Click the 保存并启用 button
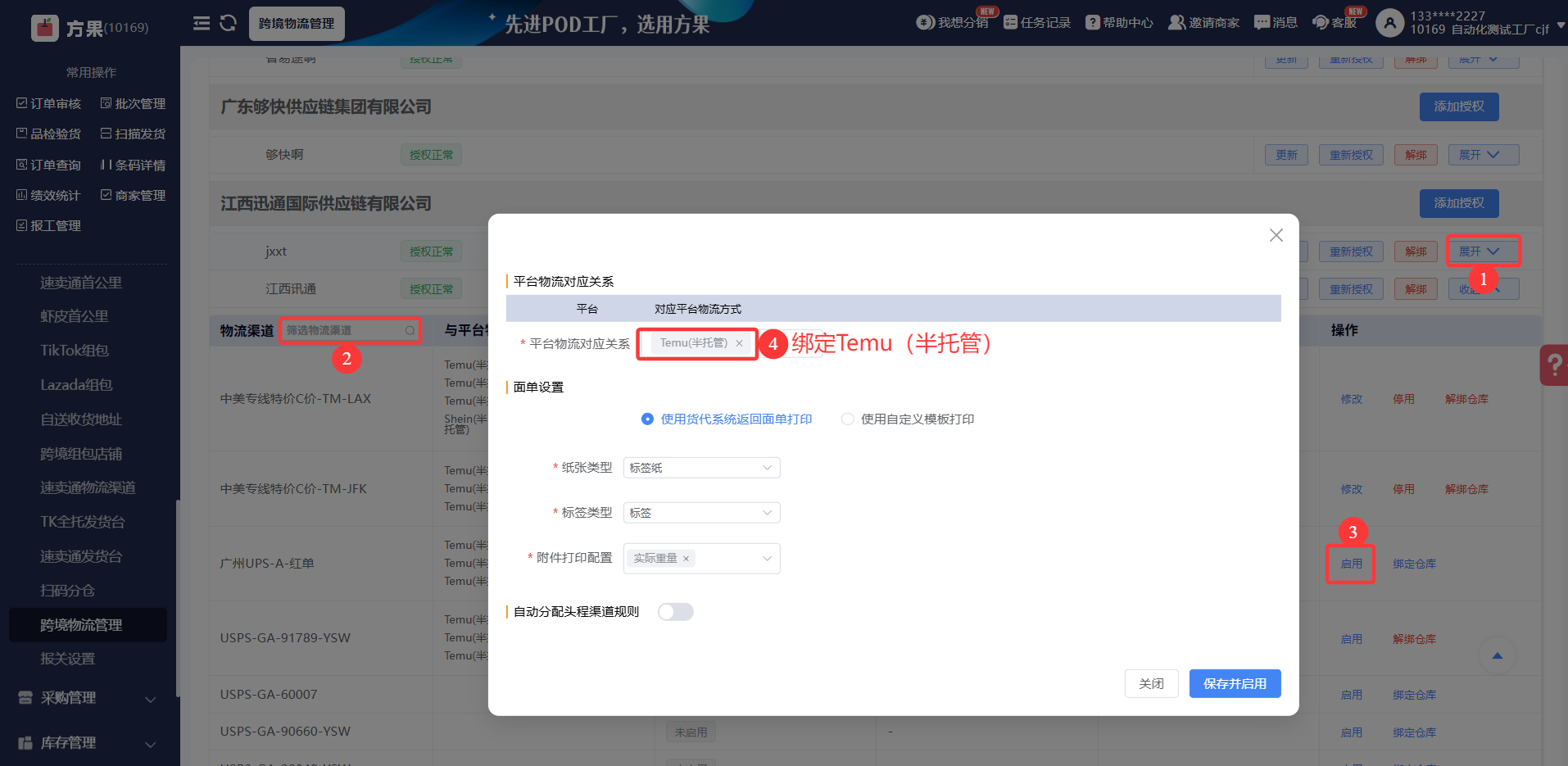 point(1235,683)
